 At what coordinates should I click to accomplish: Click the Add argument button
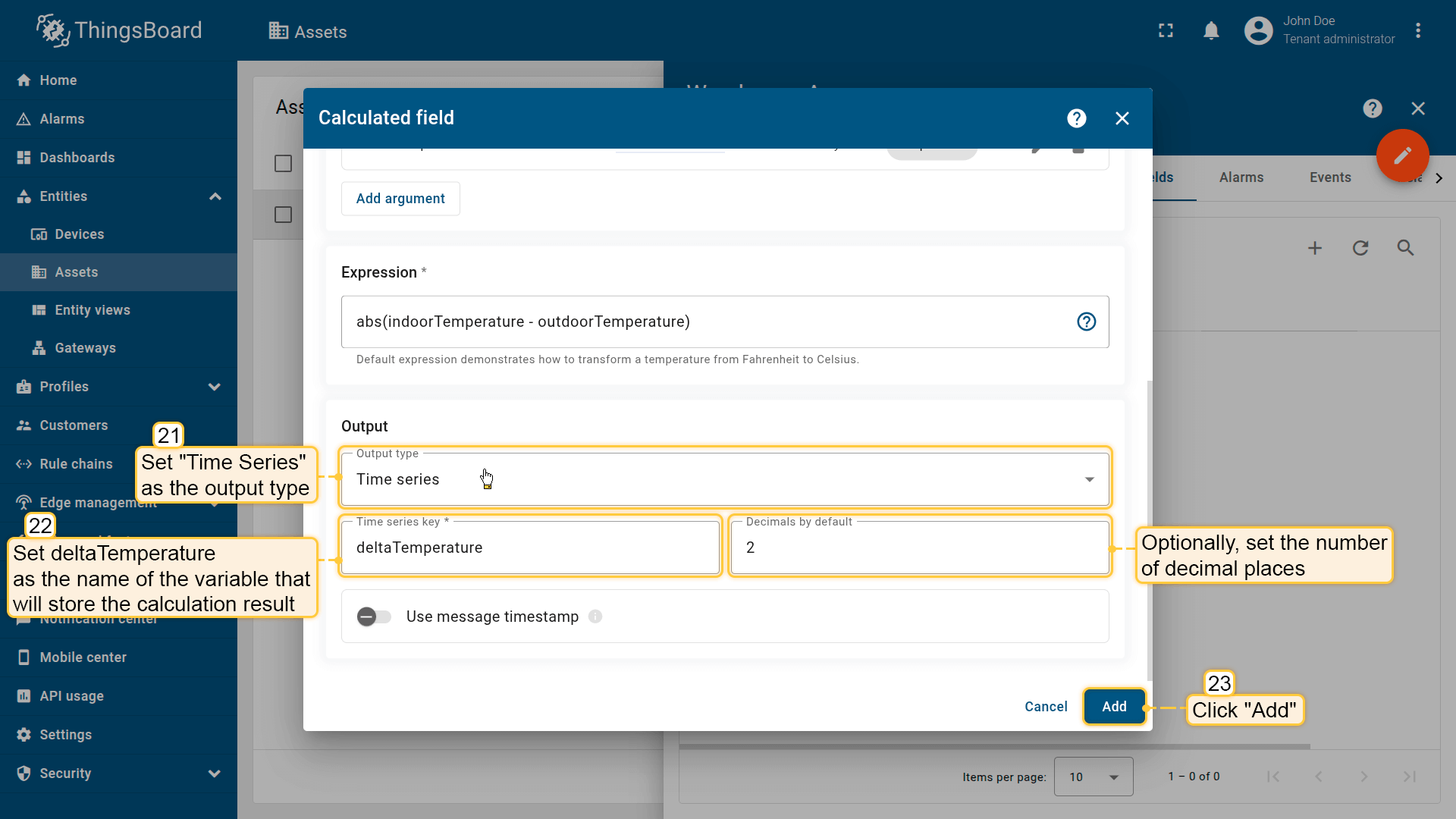click(400, 199)
